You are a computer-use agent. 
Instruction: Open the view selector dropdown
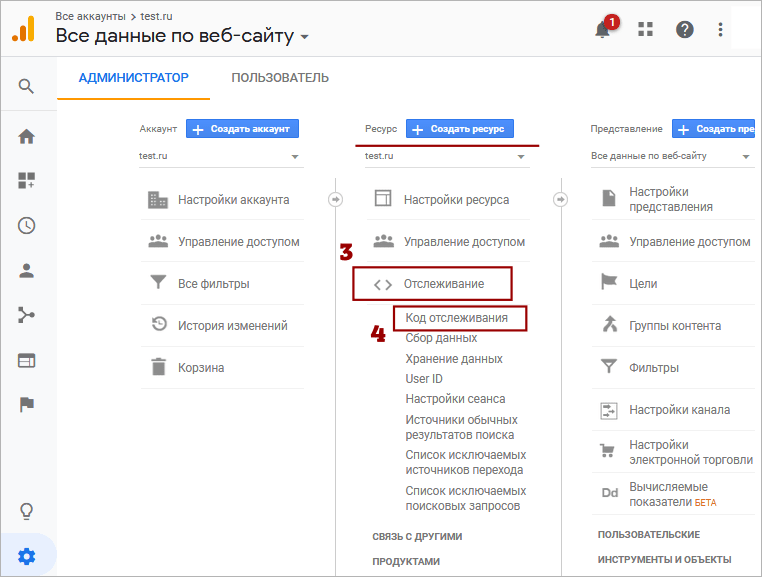(671, 157)
